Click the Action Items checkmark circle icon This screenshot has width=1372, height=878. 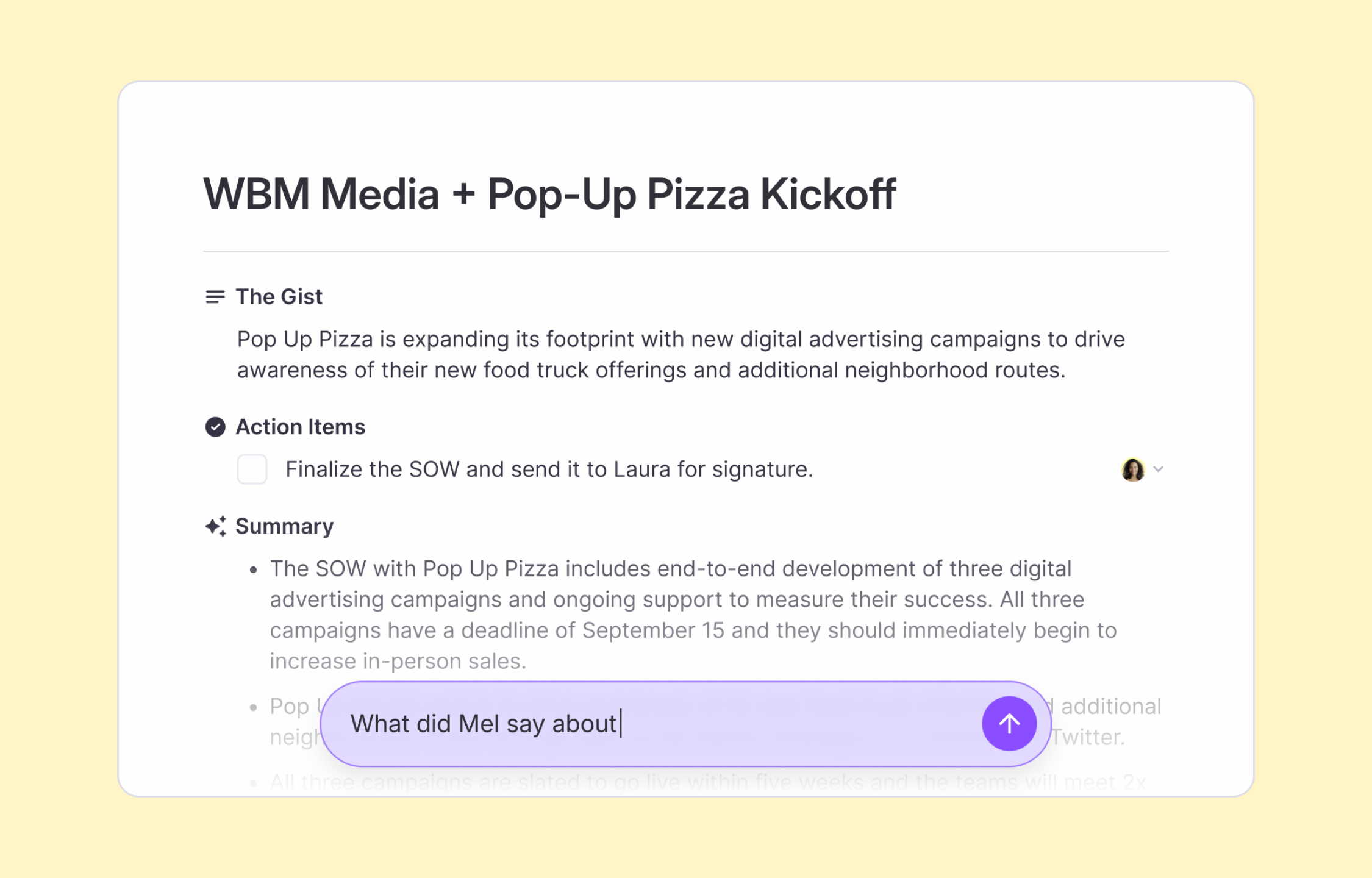point(215,427)
